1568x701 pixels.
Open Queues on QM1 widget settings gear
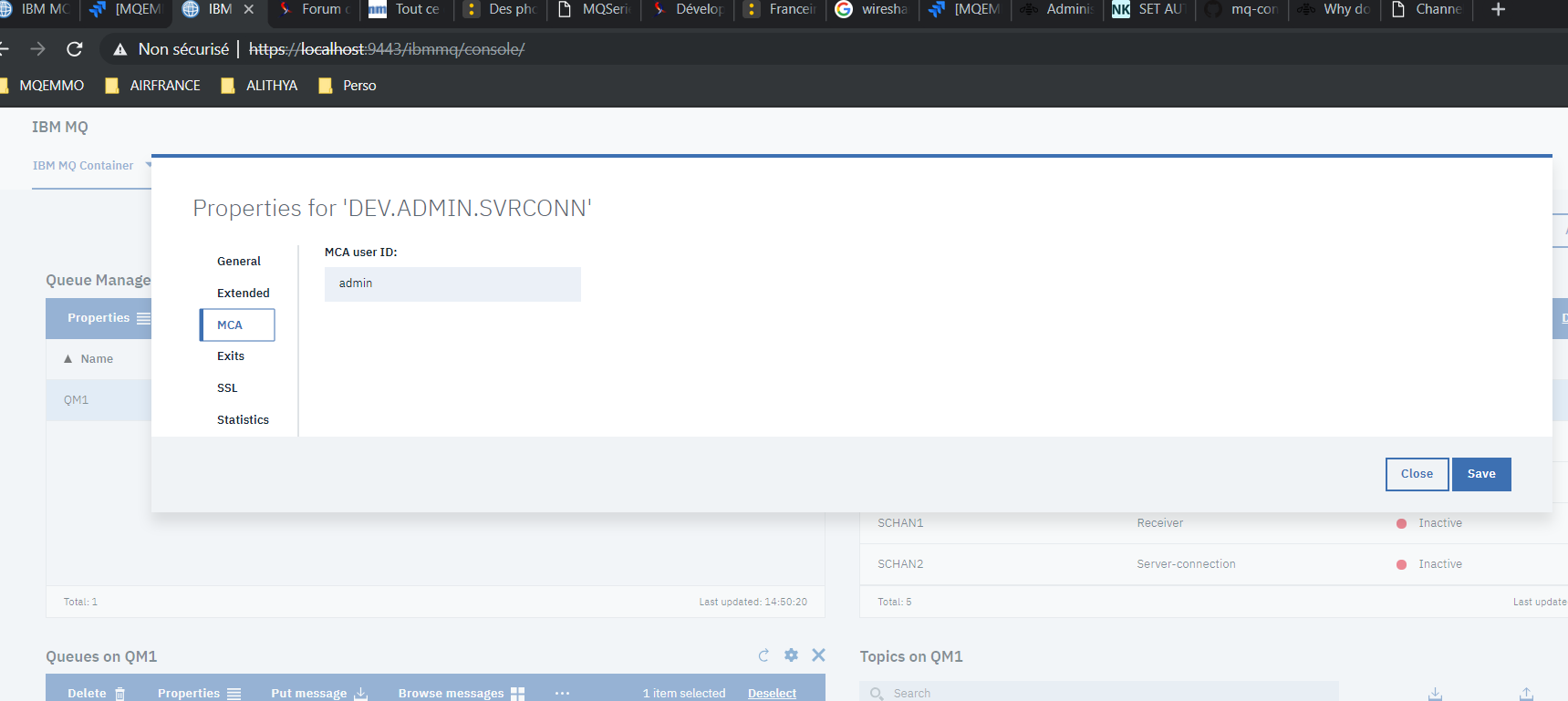coord(791,655)
